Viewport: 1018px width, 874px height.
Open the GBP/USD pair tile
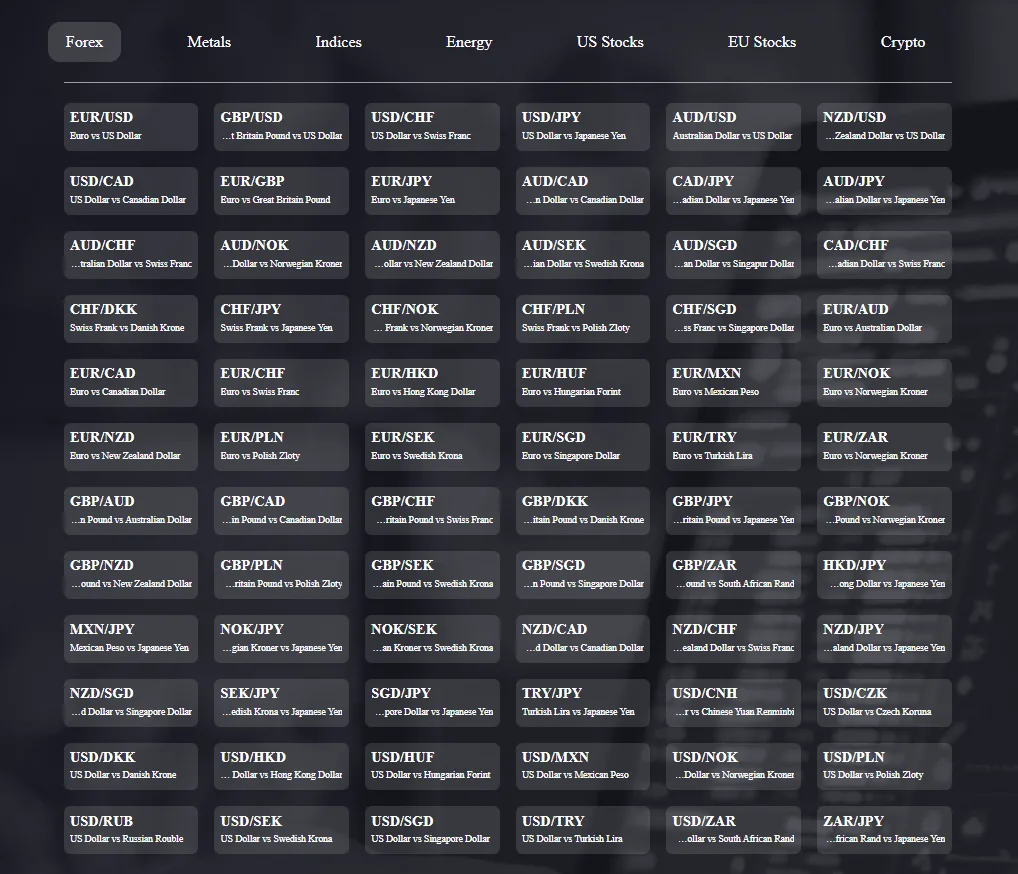[x=281, y=126]
